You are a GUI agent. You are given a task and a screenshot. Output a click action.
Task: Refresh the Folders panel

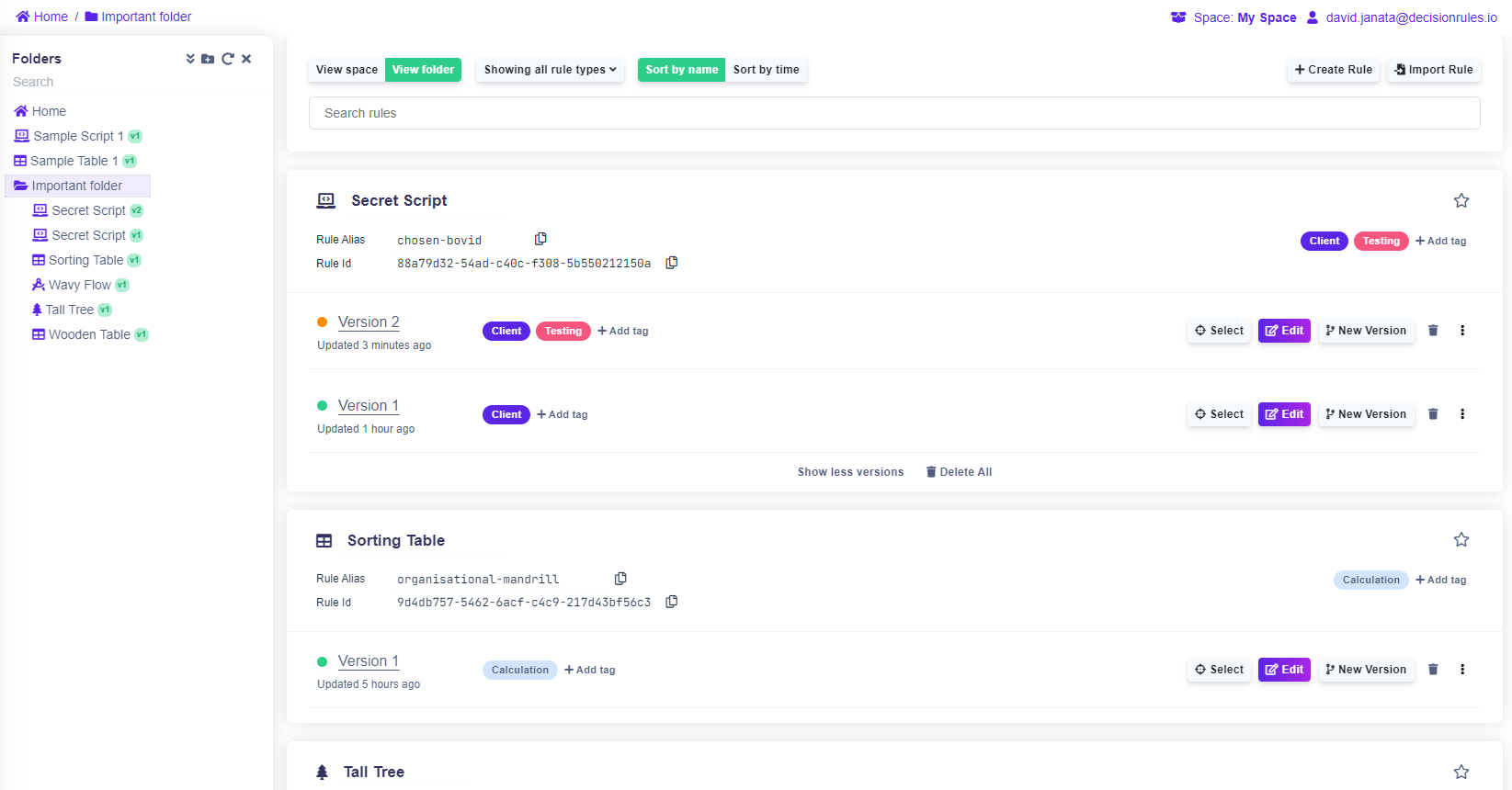click(228, 59)
